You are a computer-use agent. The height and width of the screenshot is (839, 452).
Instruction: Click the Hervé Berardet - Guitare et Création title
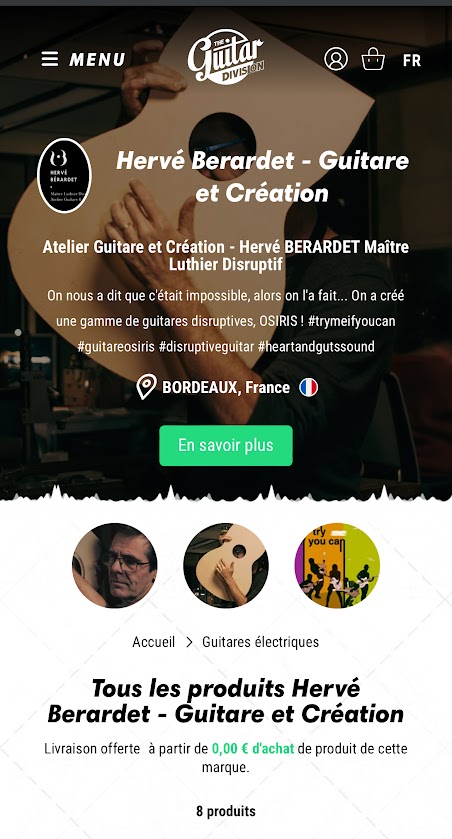(263, 177)
